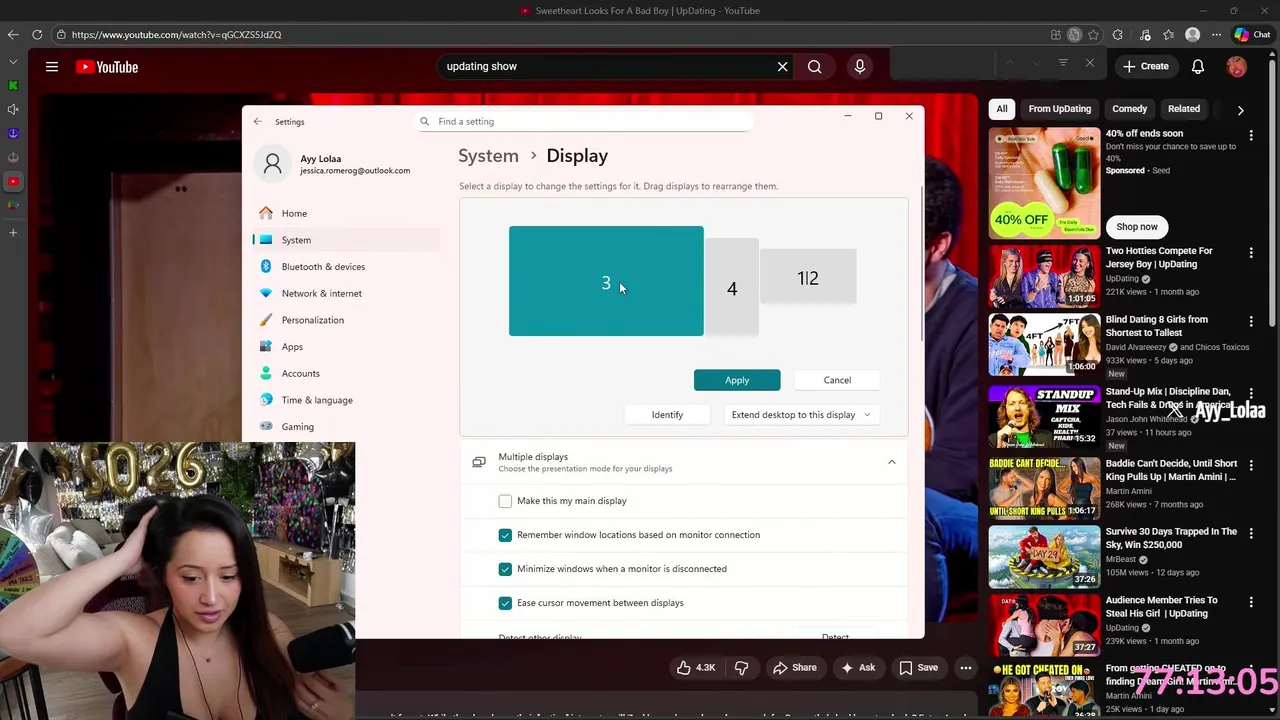Collapse the vertical tabs chevron
Viewport: 1280px width, 720px height.
tap(13, 61)
